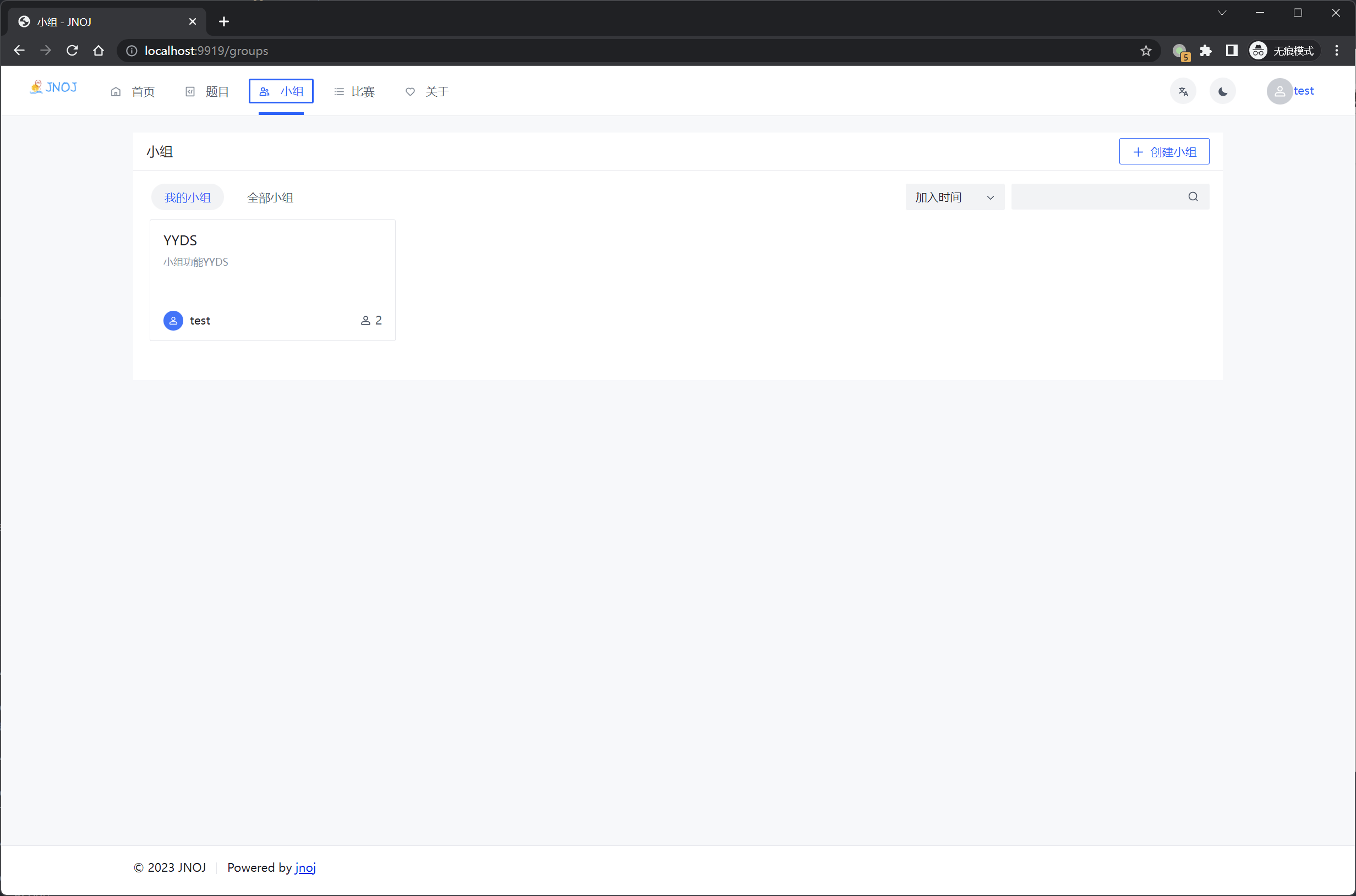
Task: Open the 关于 about menu item
Action: [x=428, y=91]
